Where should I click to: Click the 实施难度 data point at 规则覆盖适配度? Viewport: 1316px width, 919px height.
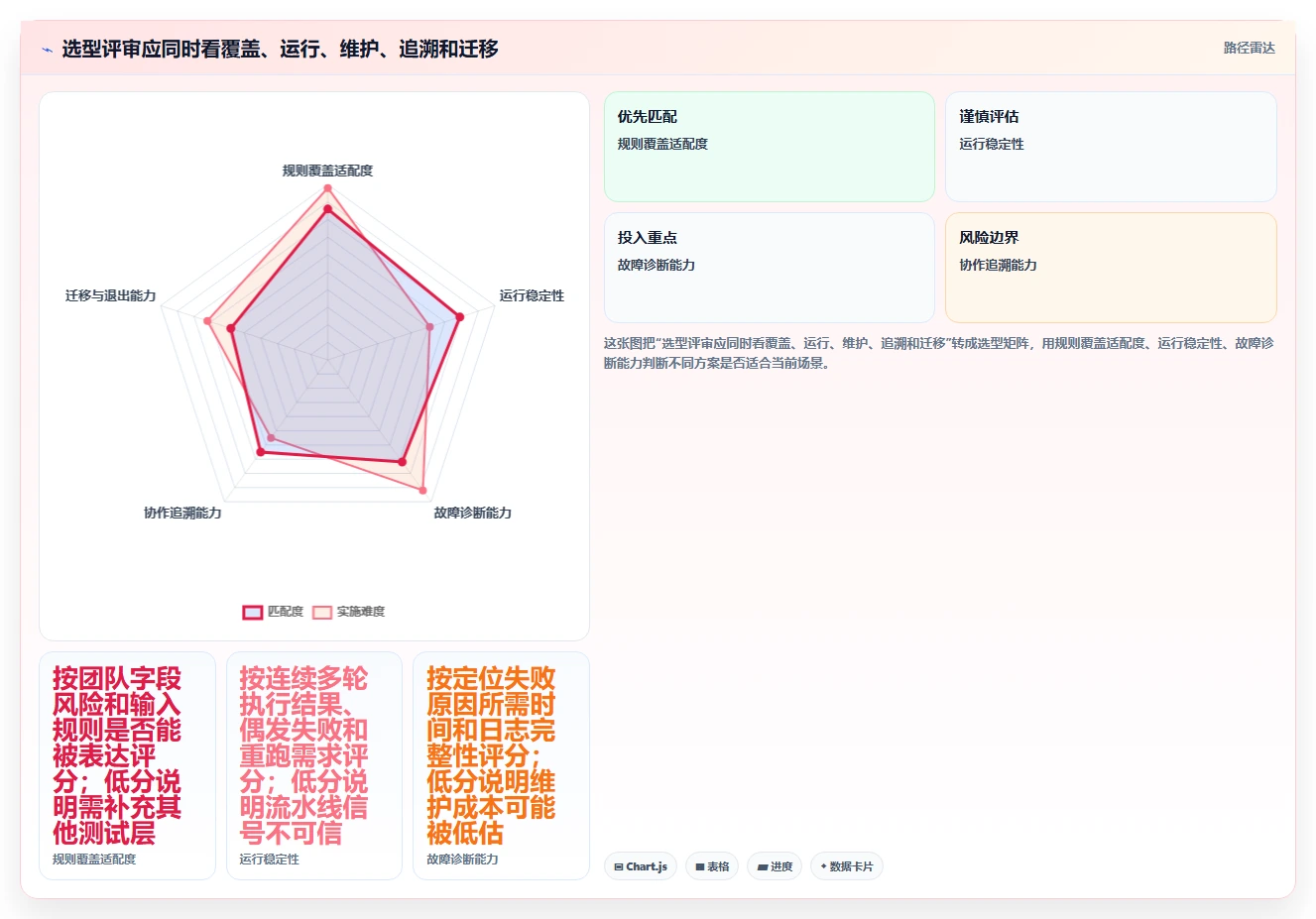point(327,187)
